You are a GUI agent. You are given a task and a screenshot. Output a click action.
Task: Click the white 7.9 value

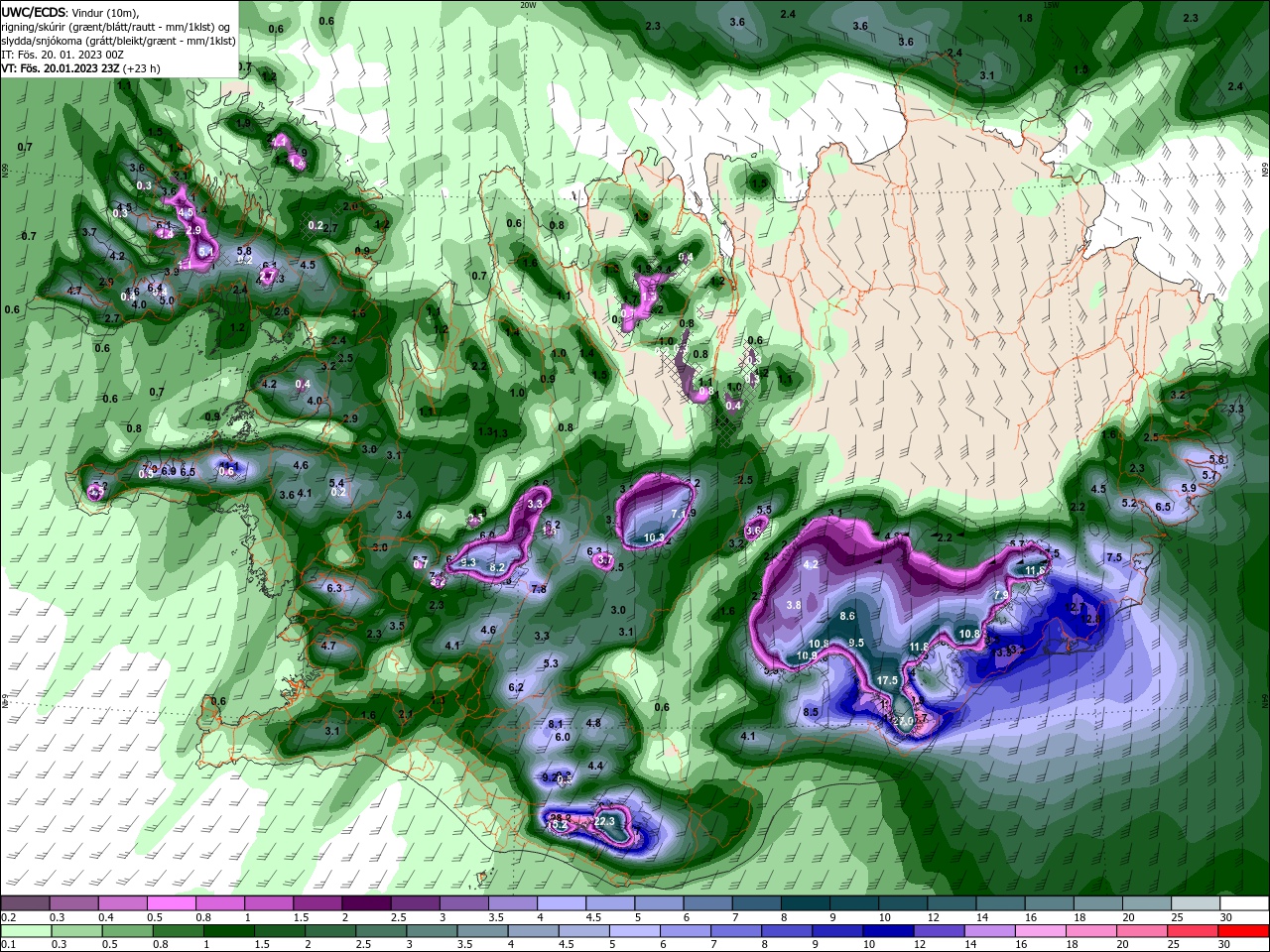click(1000, 595)
